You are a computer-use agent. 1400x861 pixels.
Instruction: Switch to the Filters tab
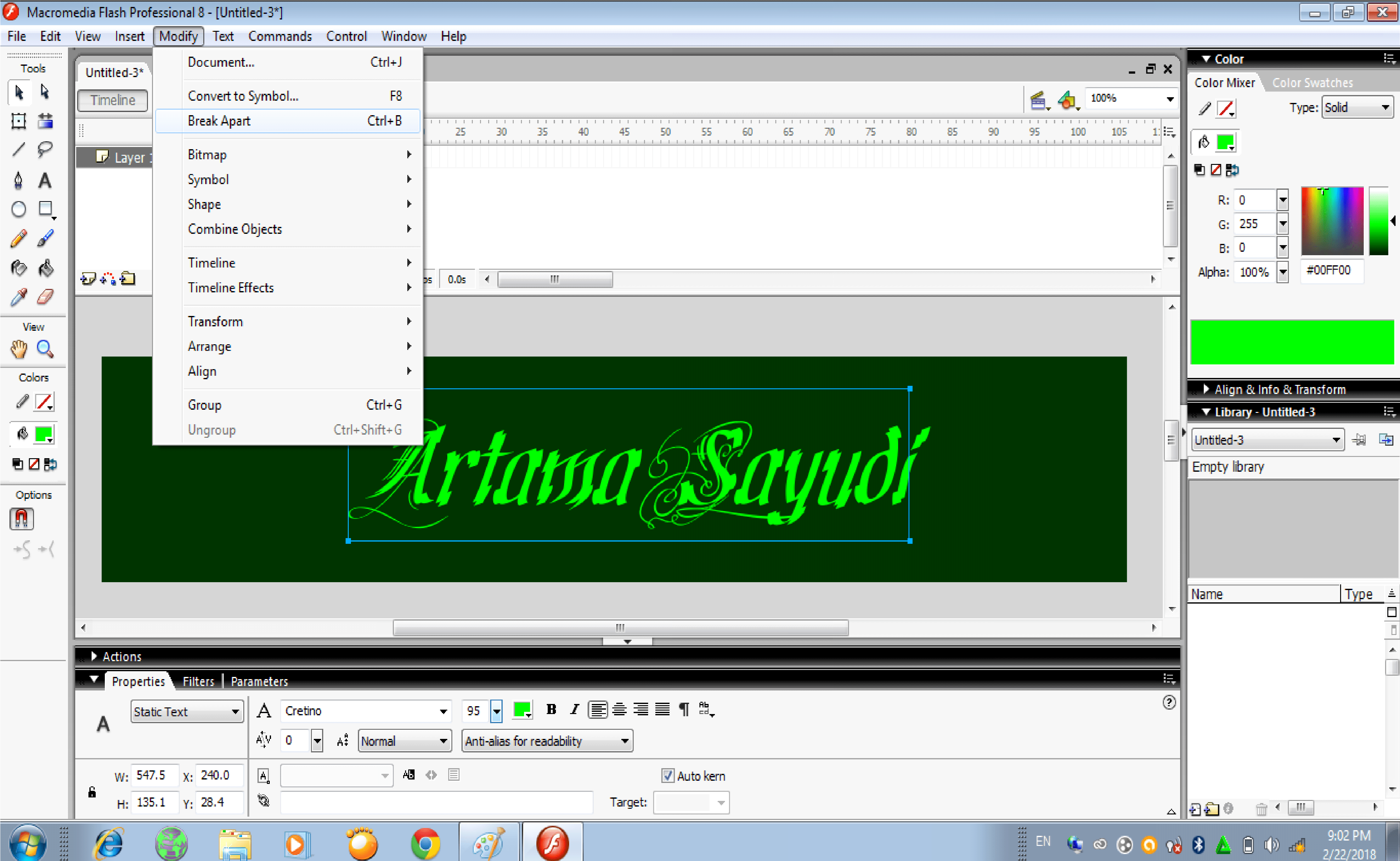click(198, 681)
